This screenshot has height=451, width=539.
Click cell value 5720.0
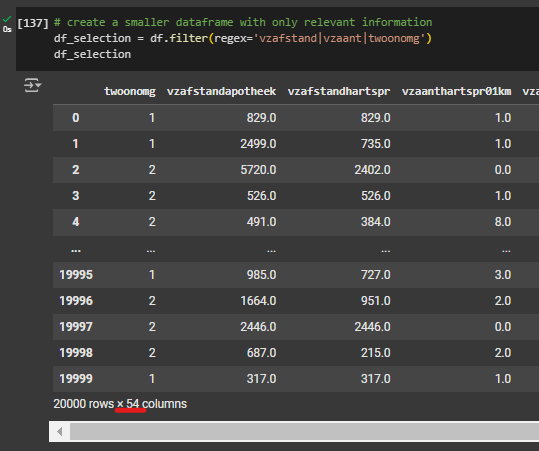click(258, 170)
